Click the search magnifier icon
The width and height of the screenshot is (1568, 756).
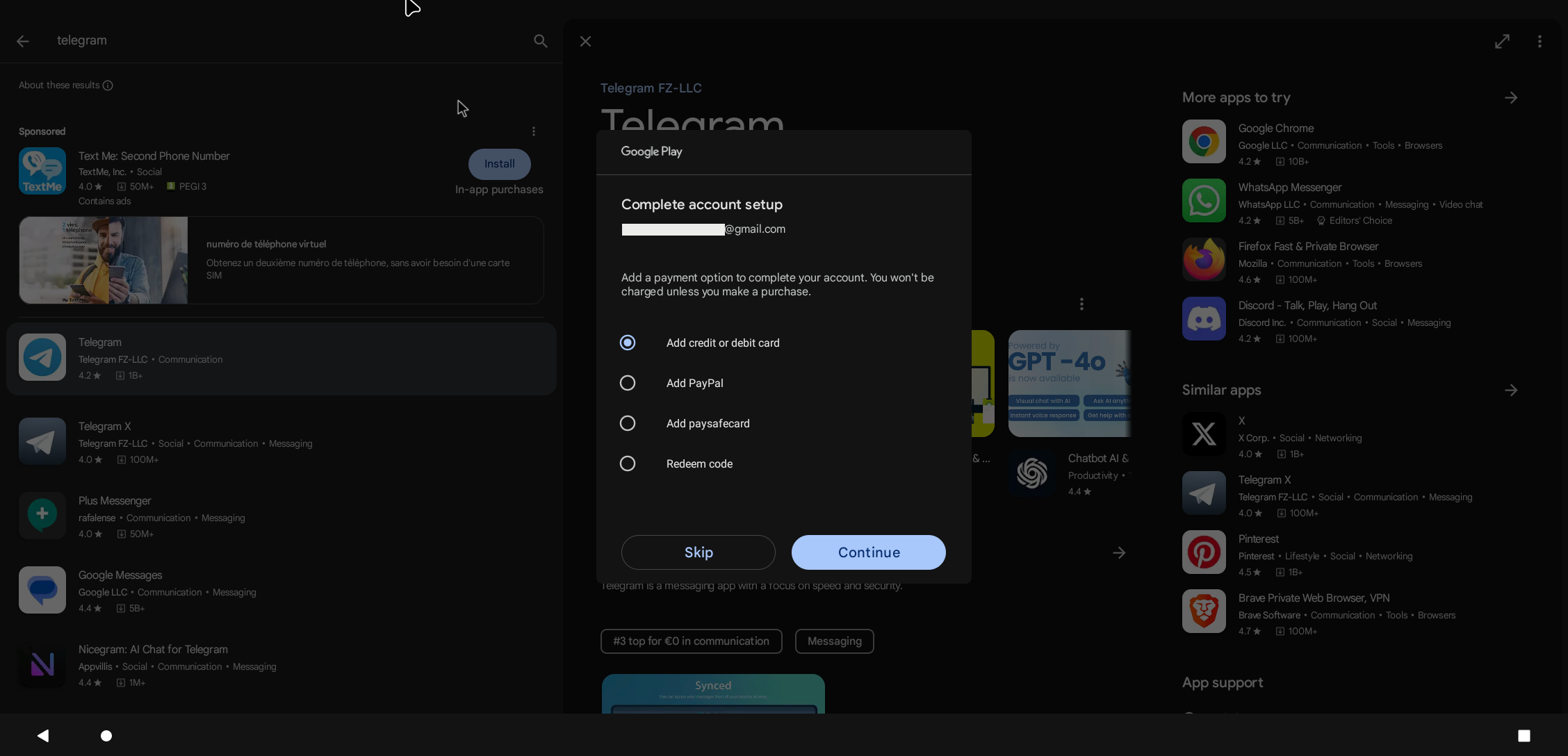tap(540, 41)
